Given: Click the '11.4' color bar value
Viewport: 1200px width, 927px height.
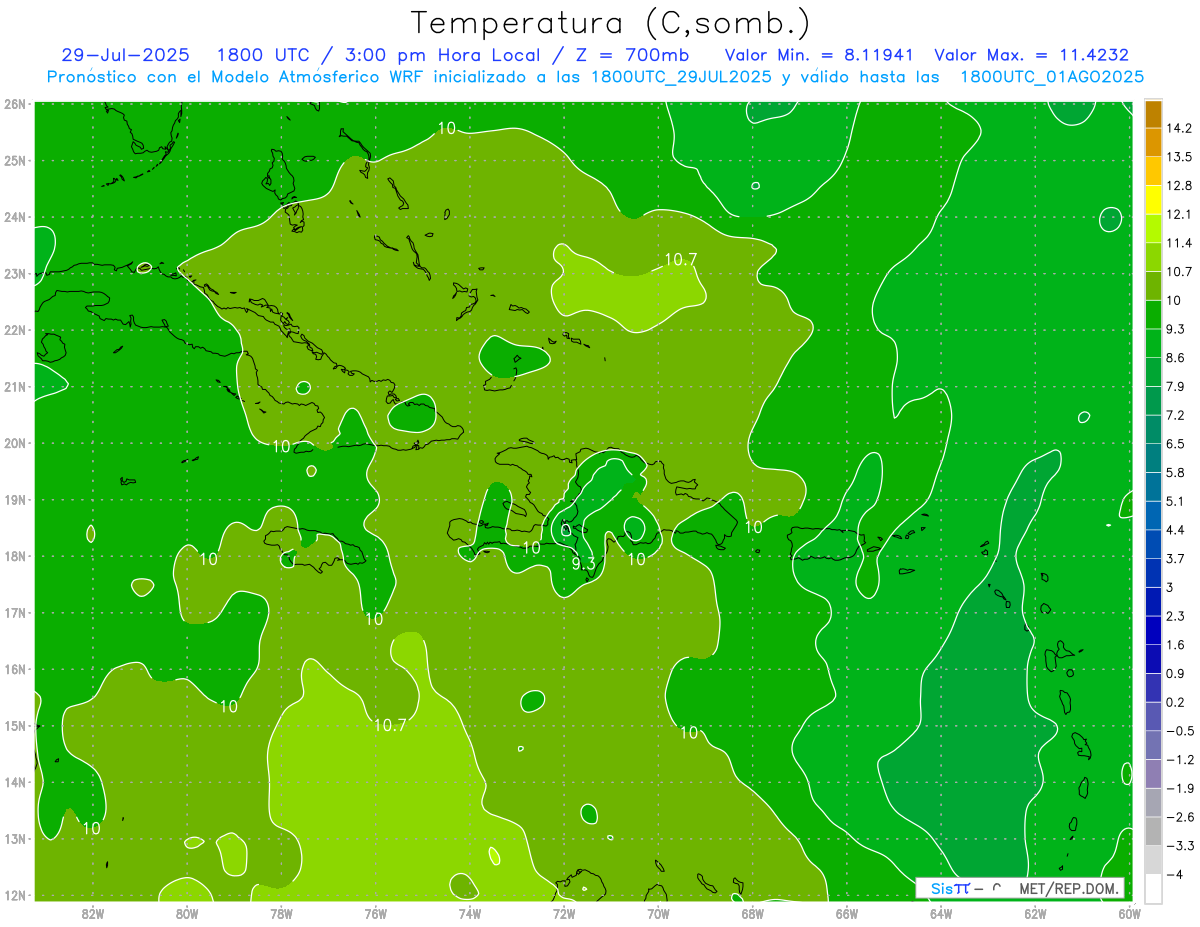Looking at the screenshot, I should (x=1179, y=243).
